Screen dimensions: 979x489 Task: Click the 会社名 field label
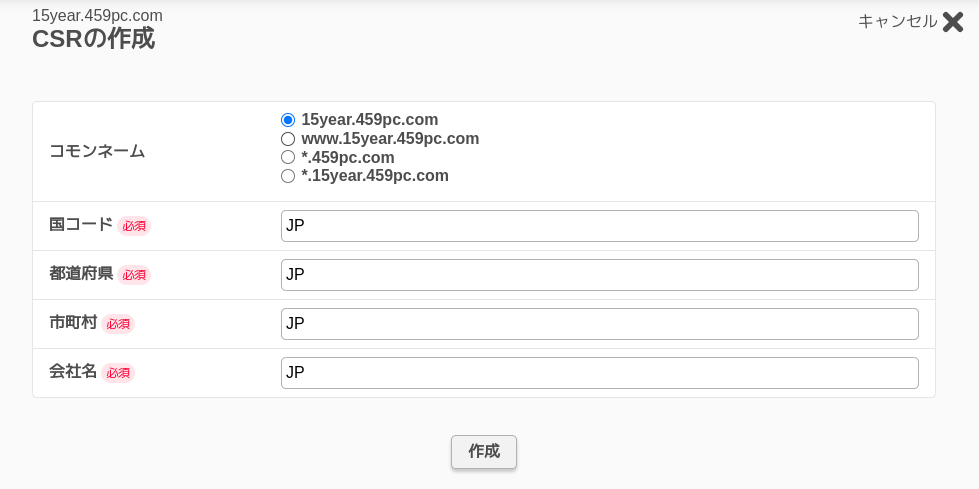(x=73, y=372)
